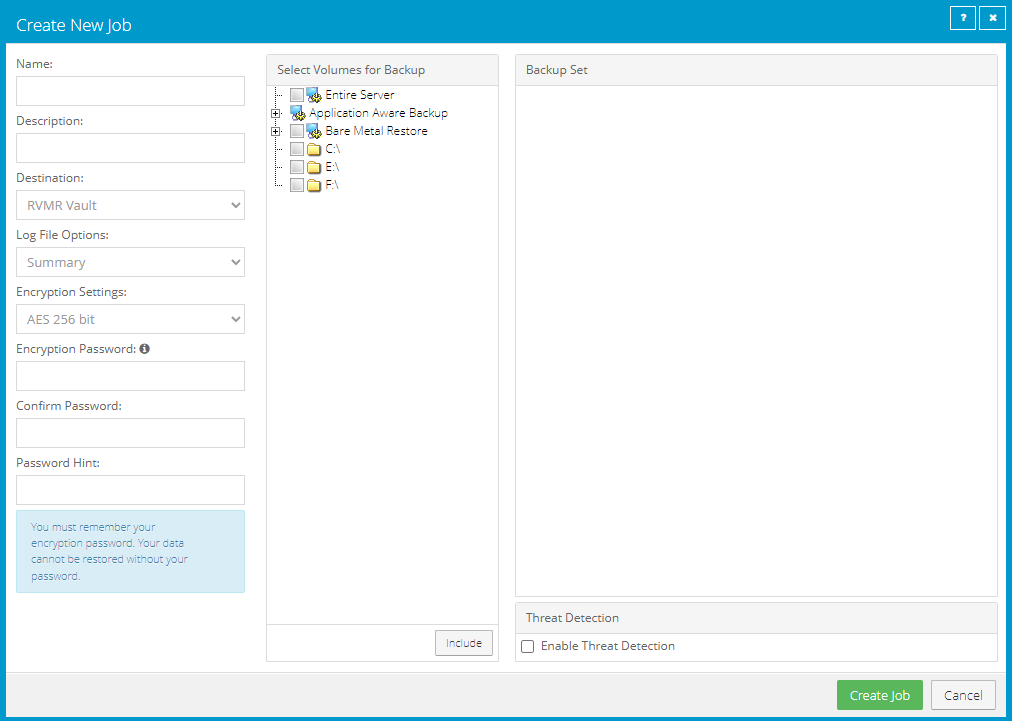The width and height of the screenshot is (1012, 721).
Task: Click the Include button
Action: tap(463, 643)
